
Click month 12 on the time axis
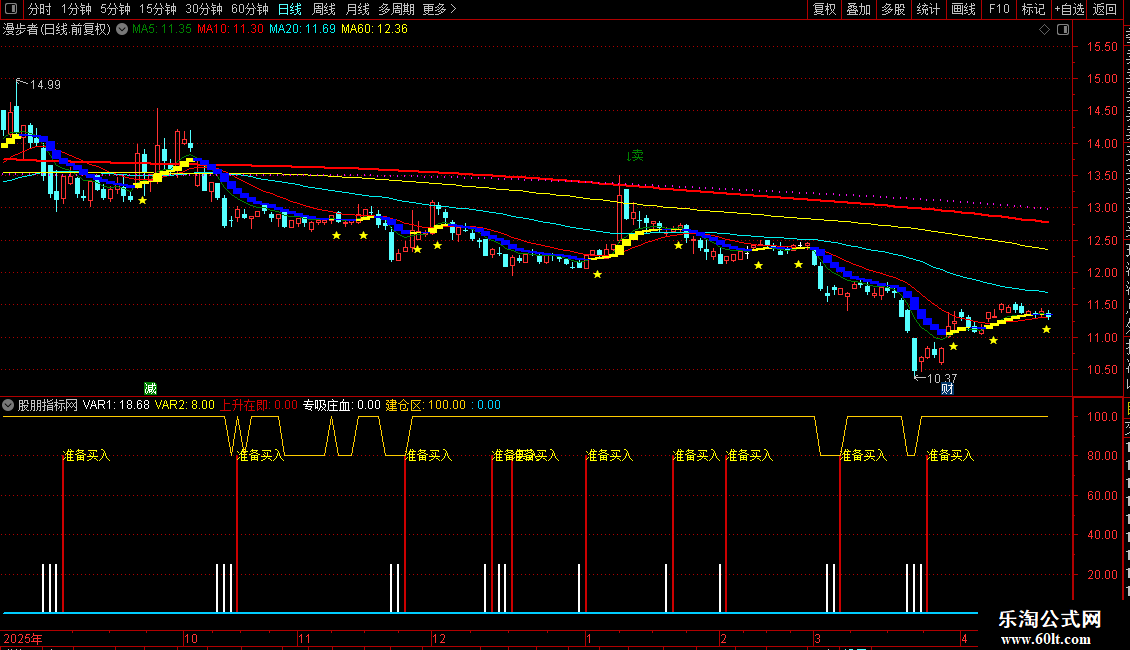(x=439, y=638)
